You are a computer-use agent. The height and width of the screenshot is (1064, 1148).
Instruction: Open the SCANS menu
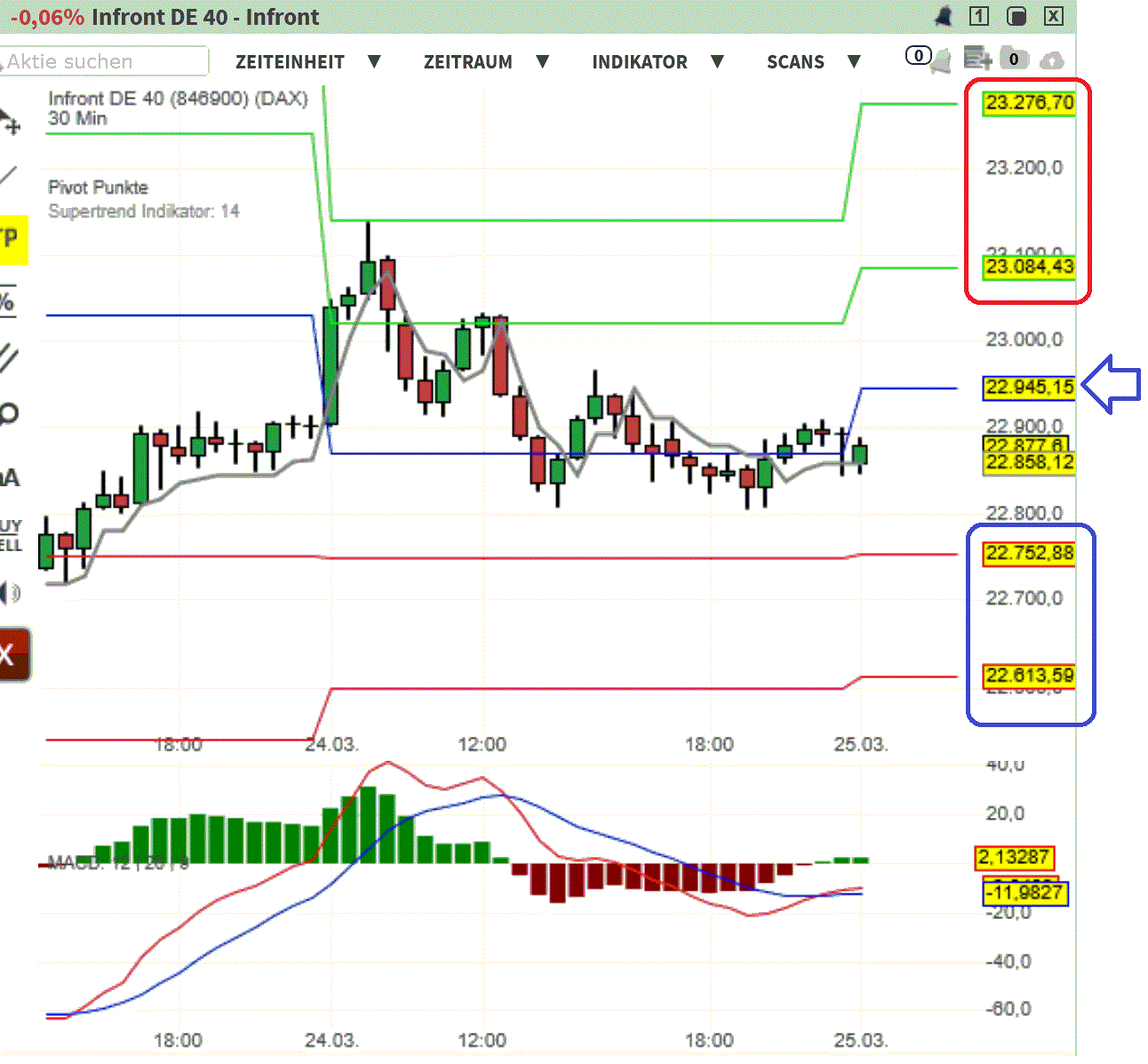(x=795, y=61)
